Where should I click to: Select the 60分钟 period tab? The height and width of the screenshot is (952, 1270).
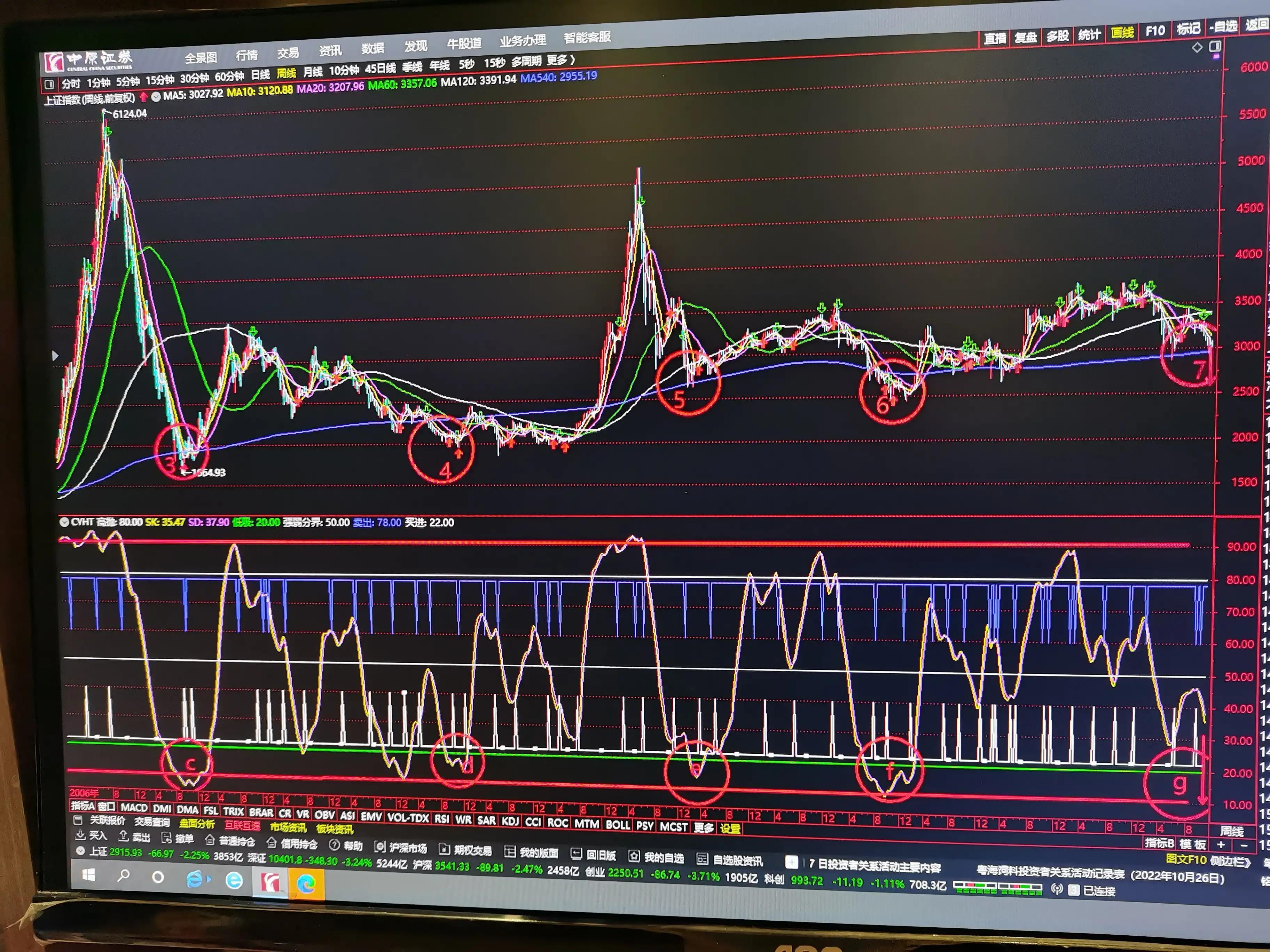point(229,76)
